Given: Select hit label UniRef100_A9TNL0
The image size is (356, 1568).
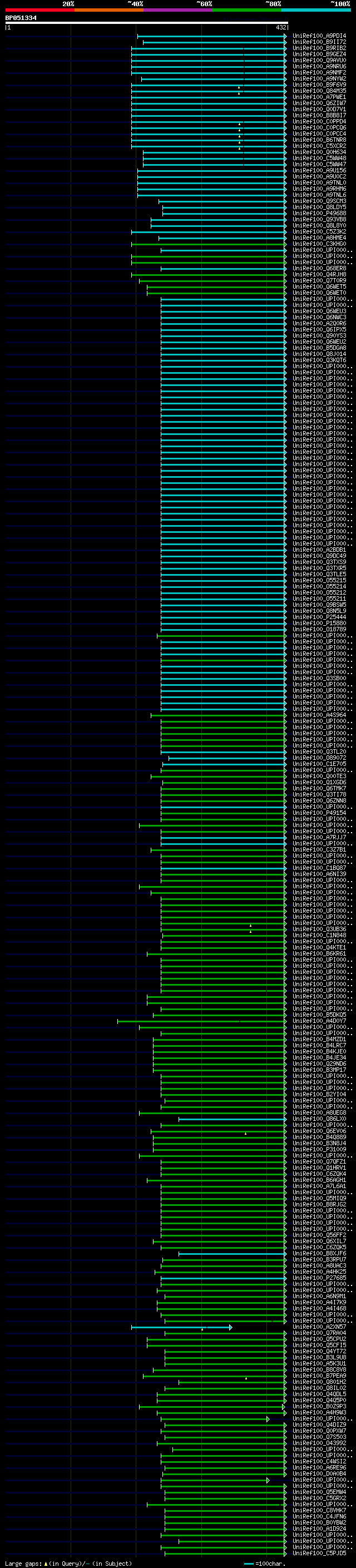Looking at the screenshot, I should point(319,182).
